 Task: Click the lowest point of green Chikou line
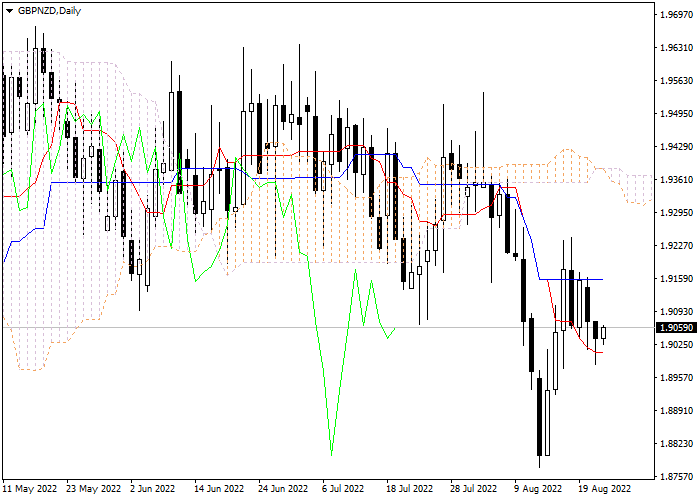tap(331, 454)
